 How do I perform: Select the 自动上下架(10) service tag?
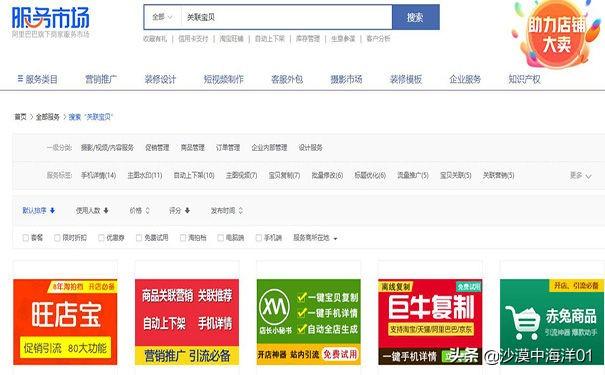194,176
